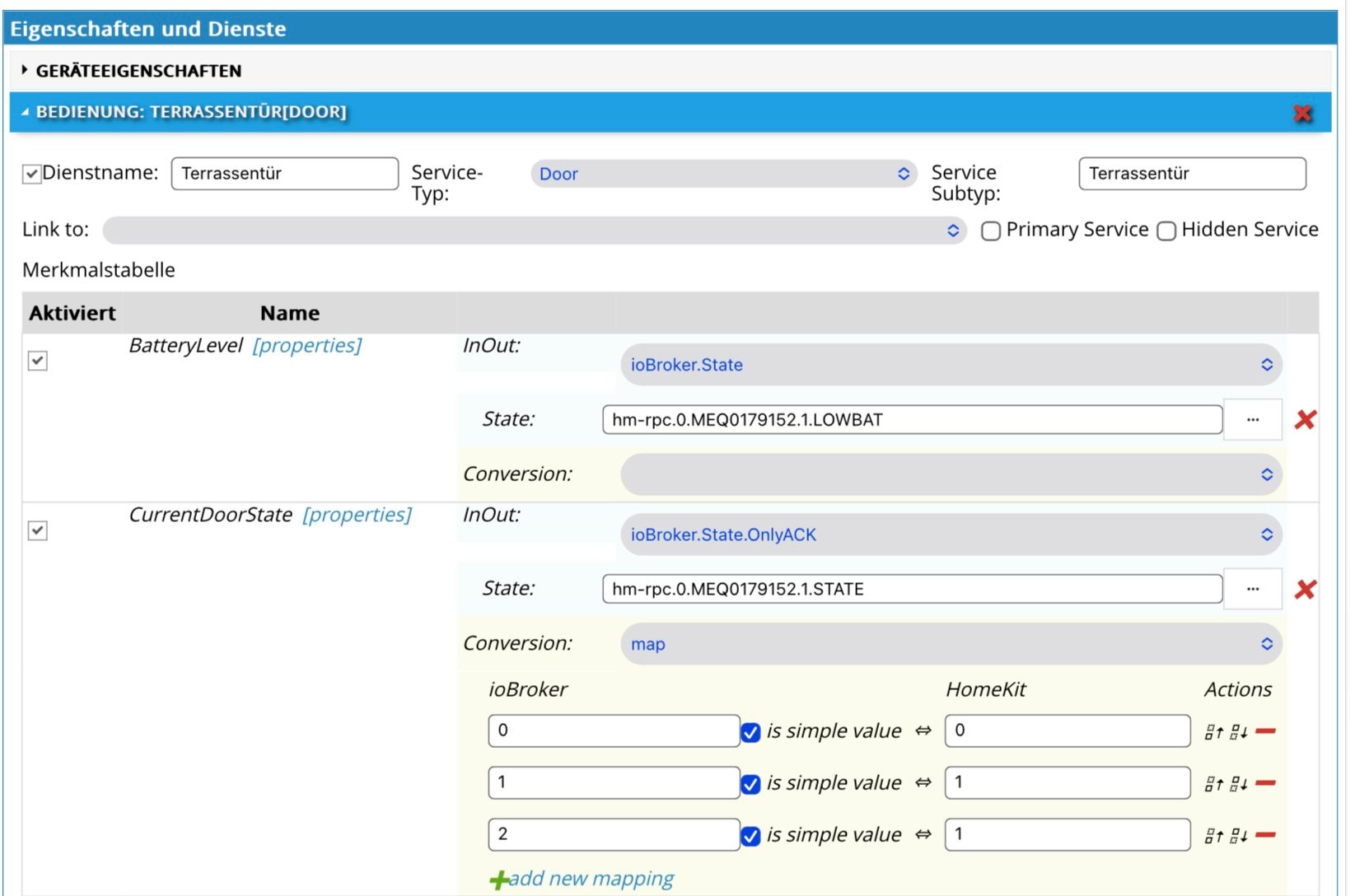Browse for state in CurrentDoorState row
This screenshot has height=896, width=1355.
(x=1253, y=590)
